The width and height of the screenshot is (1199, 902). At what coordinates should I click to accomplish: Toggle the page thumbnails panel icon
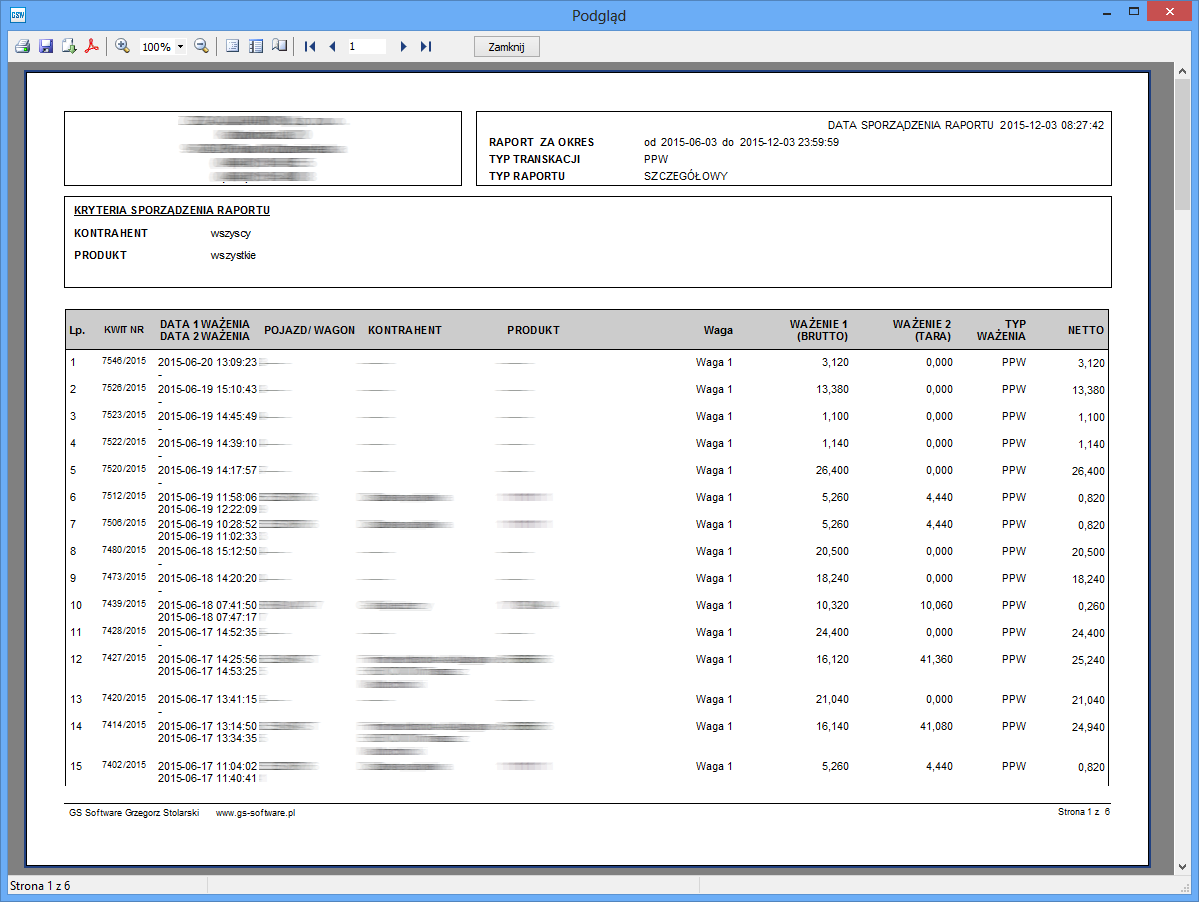pyautogui.click(x=256, y=46)
